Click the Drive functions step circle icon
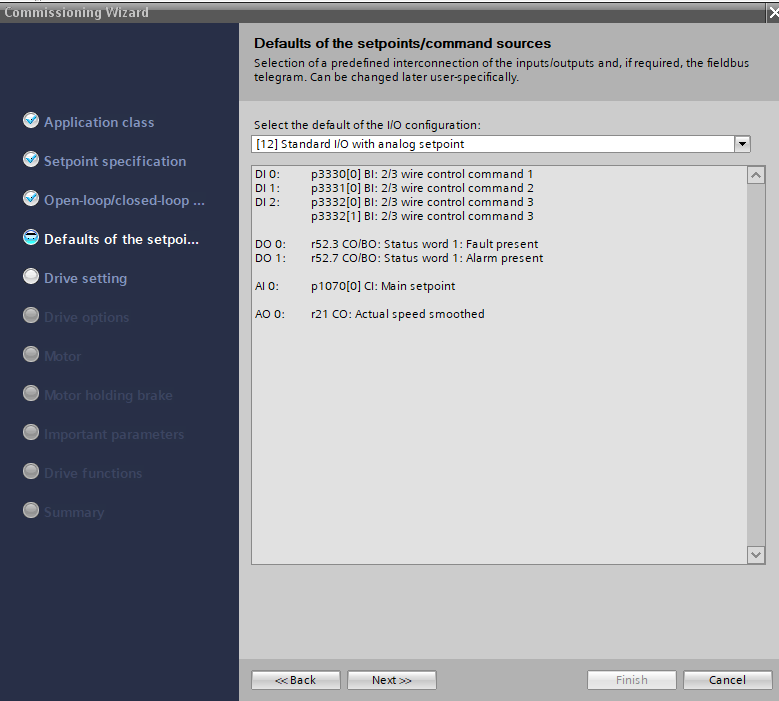This screenshot has height=701, width=779. coord(31,471)
